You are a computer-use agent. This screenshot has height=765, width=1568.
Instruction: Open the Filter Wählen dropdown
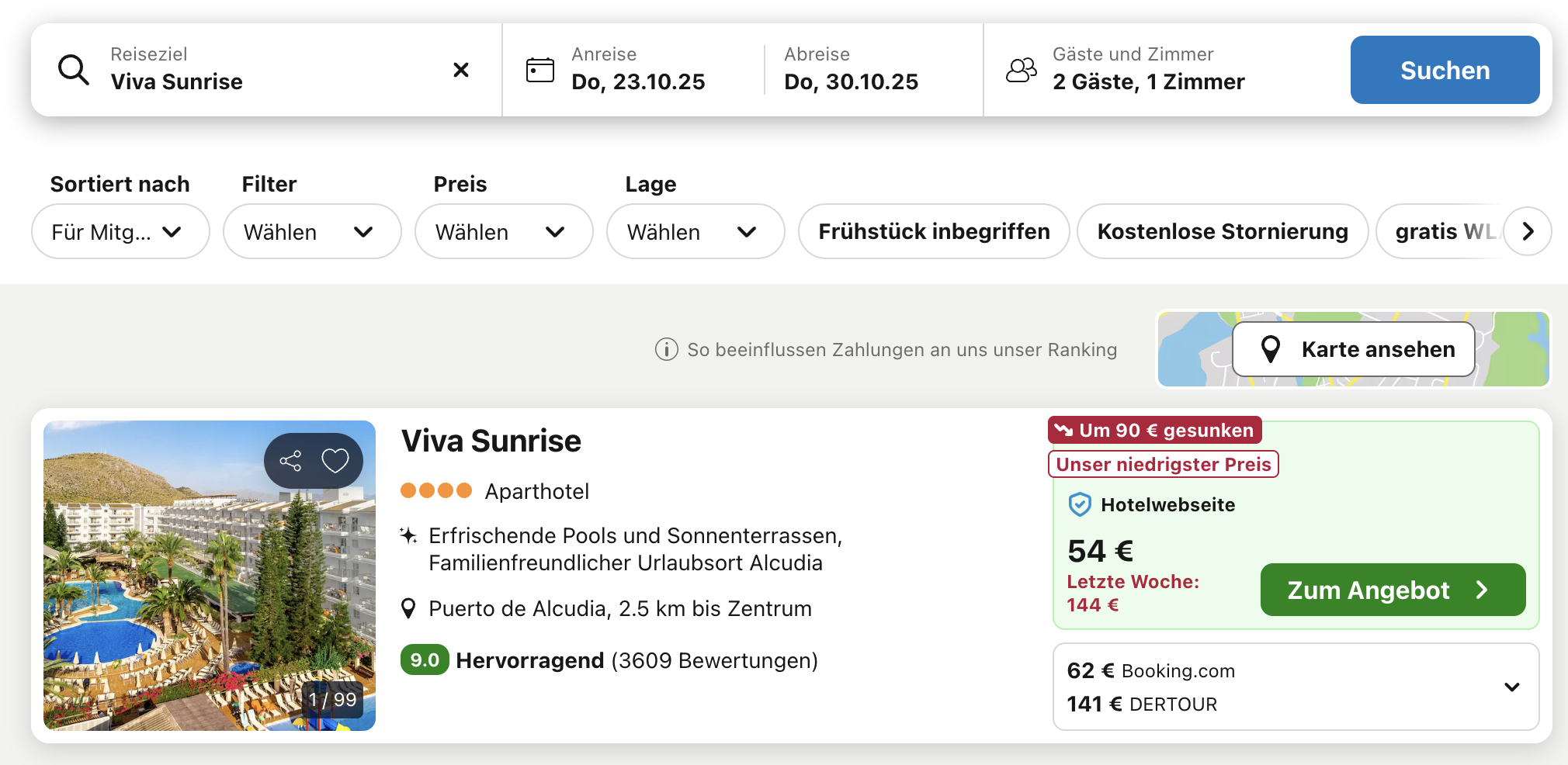311,231
